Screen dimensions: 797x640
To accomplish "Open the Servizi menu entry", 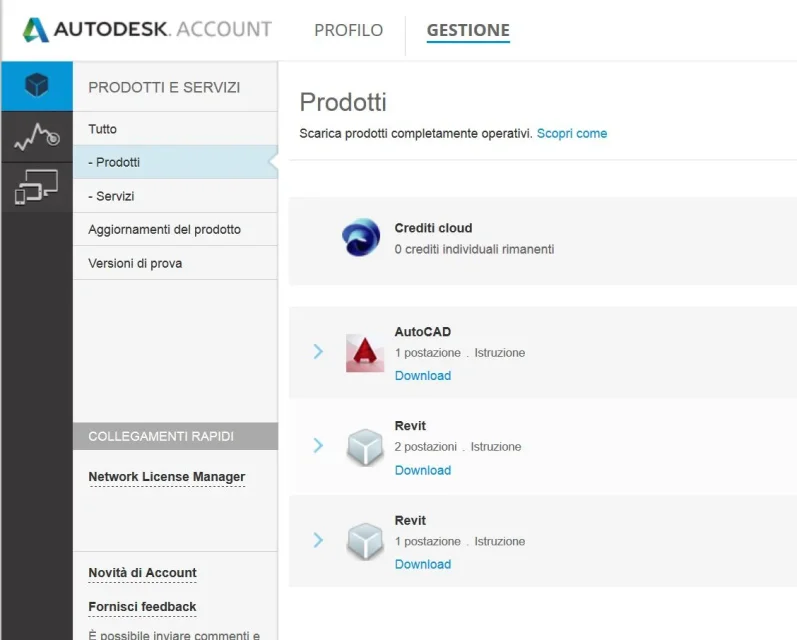I will [175, 196].
